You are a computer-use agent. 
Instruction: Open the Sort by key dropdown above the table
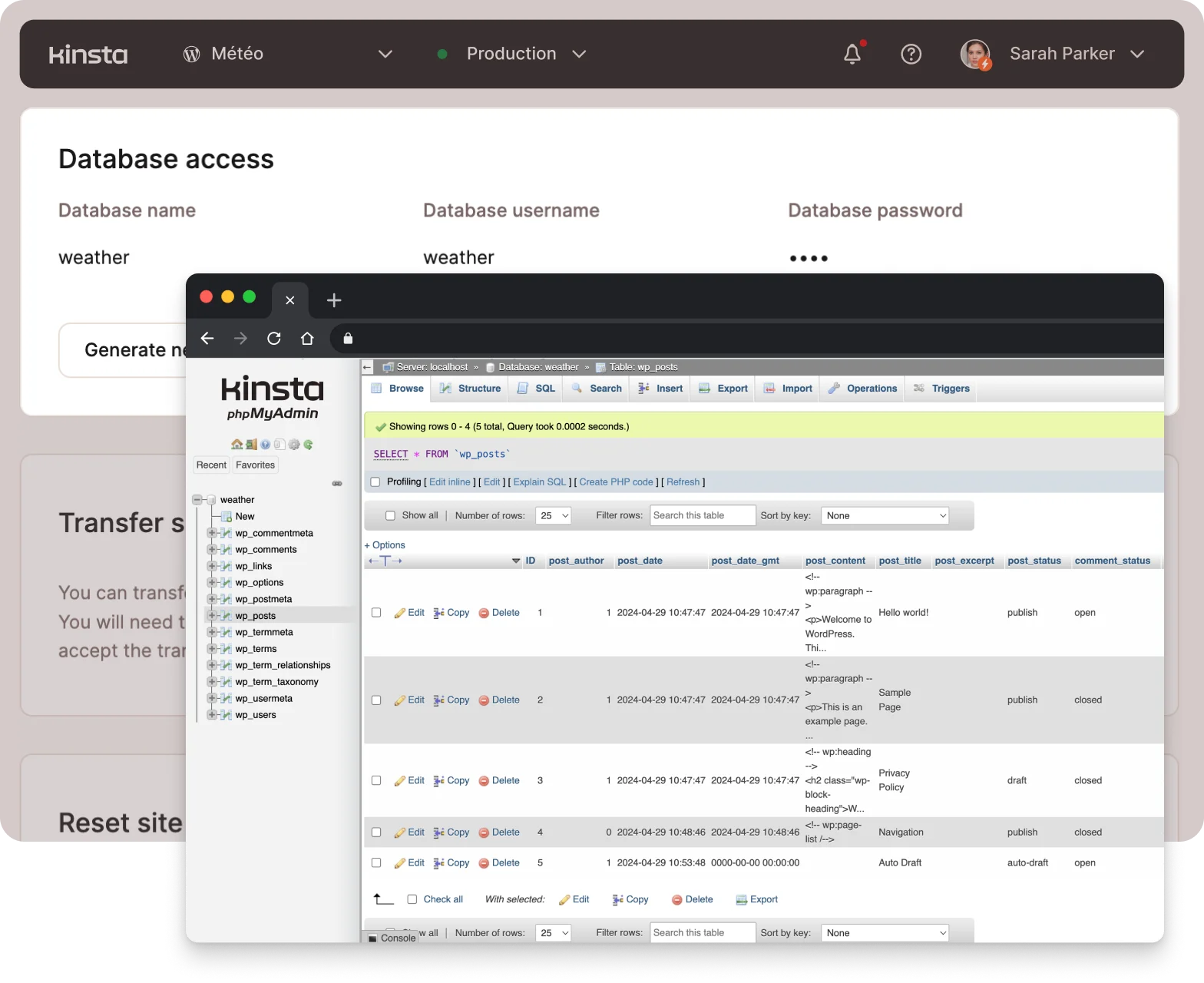click(x=885, y=516)
